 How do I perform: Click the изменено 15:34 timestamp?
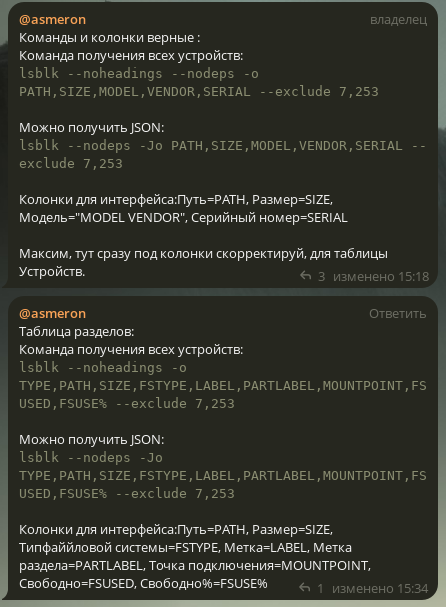(x=380, y=588)
